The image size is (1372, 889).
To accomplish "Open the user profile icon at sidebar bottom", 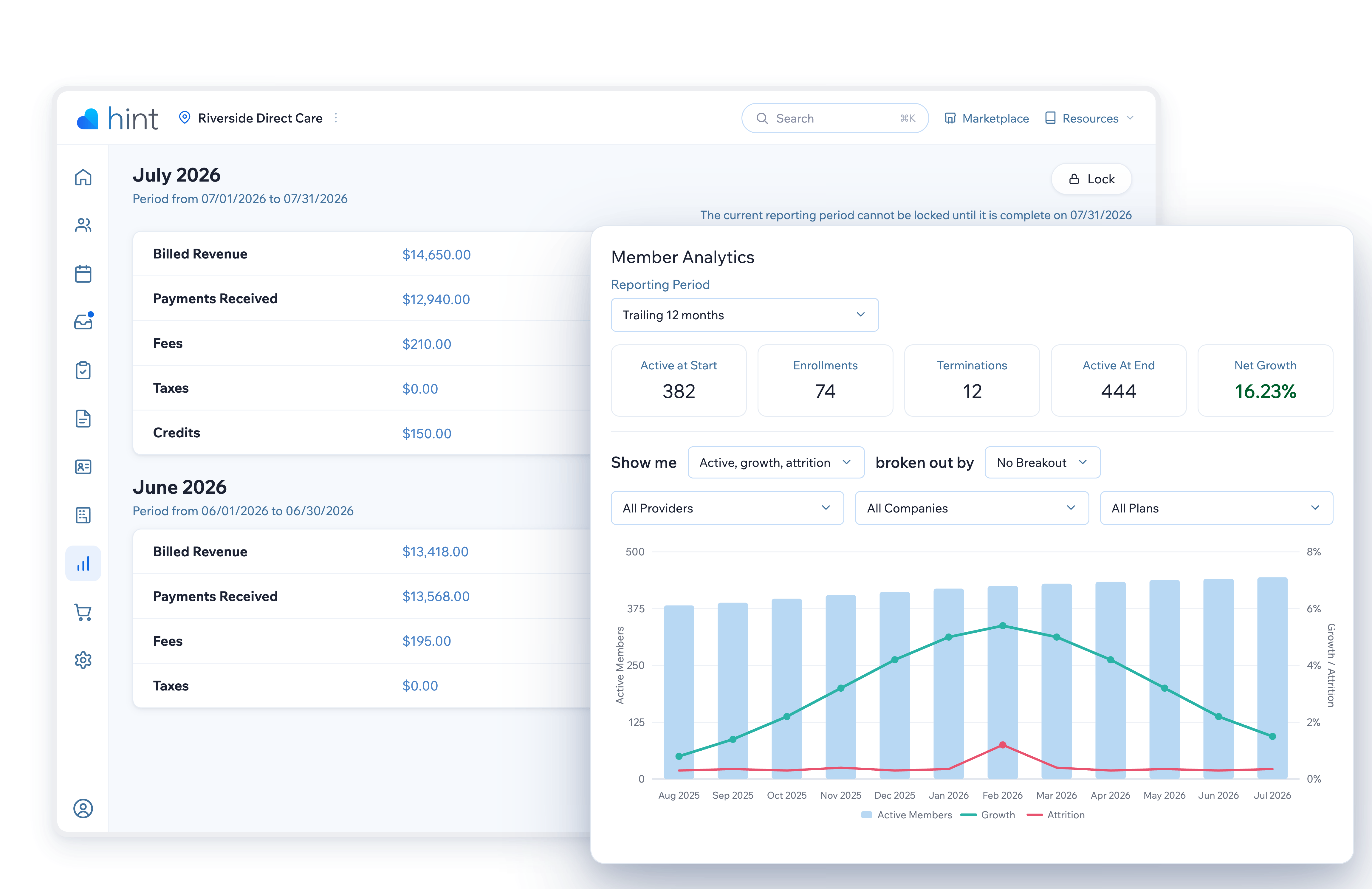I will [83, 808].
